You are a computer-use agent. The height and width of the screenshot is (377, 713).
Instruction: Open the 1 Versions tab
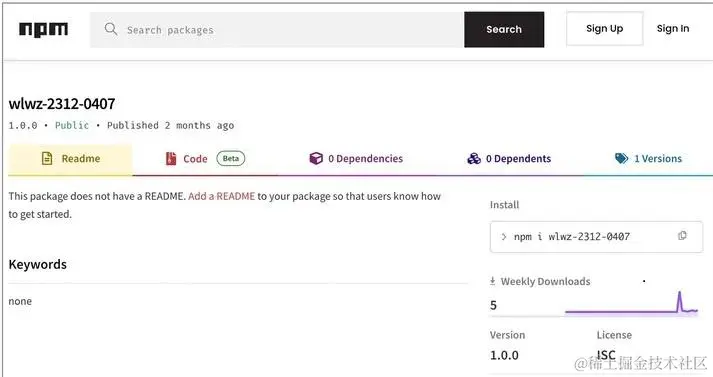click(648, 159)
